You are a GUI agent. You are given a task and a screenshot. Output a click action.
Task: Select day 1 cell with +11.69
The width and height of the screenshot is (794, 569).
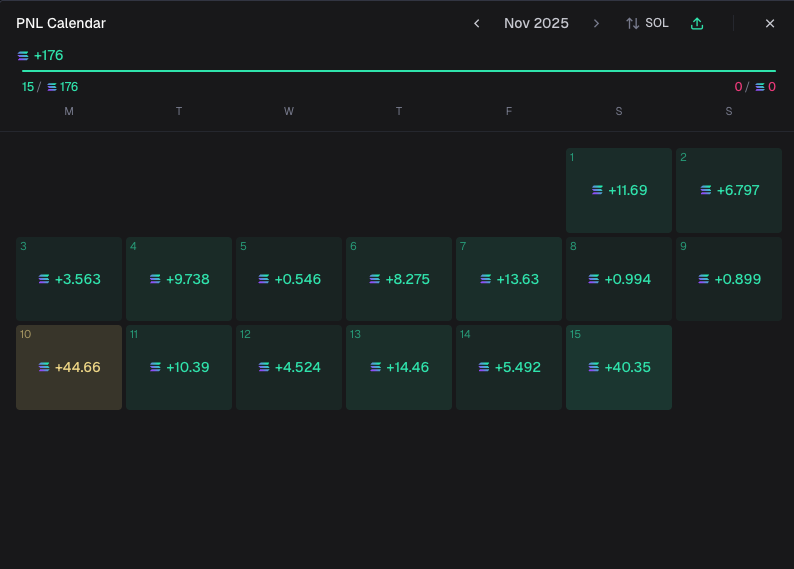[619, 190]
